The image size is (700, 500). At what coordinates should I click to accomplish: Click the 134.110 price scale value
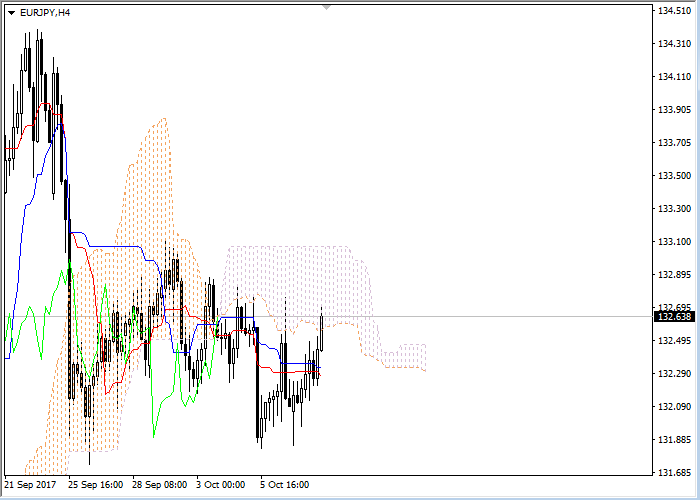click(x=675, y=77)
